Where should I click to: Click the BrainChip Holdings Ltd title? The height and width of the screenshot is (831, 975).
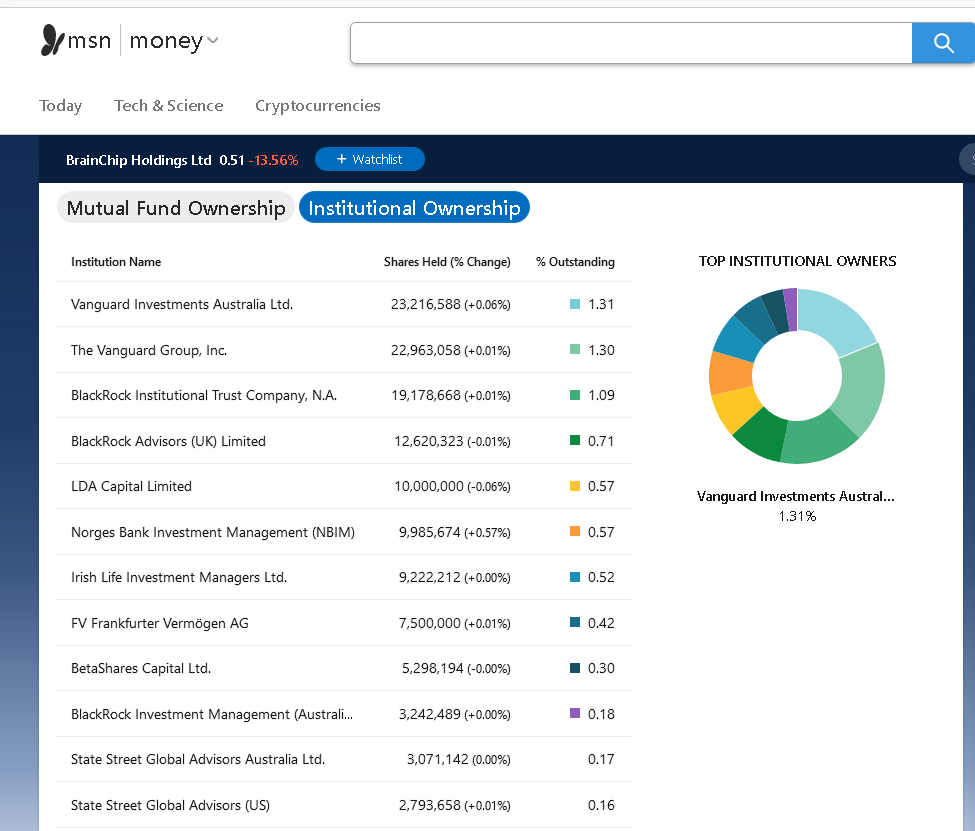pyautogui.click(x=138, y=160)
